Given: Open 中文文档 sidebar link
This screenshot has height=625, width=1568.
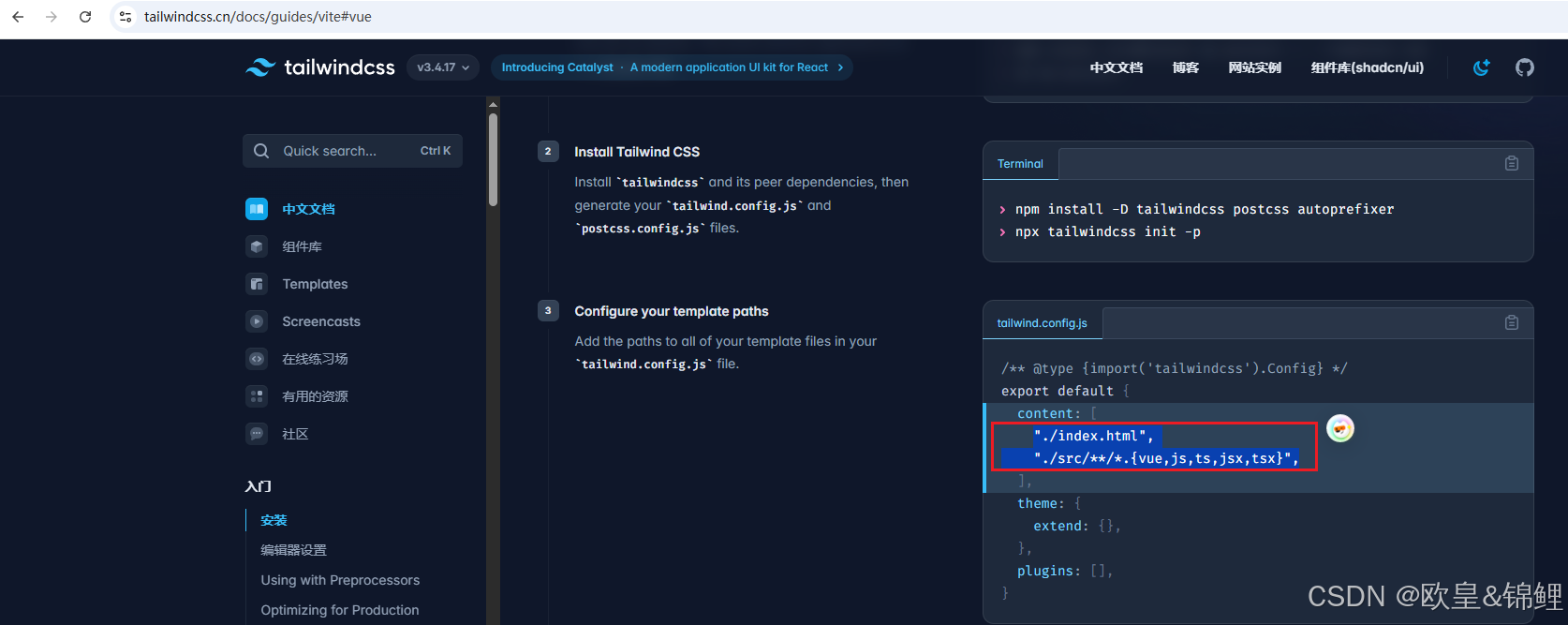Looking at the screenshot, I should [308, 209].
